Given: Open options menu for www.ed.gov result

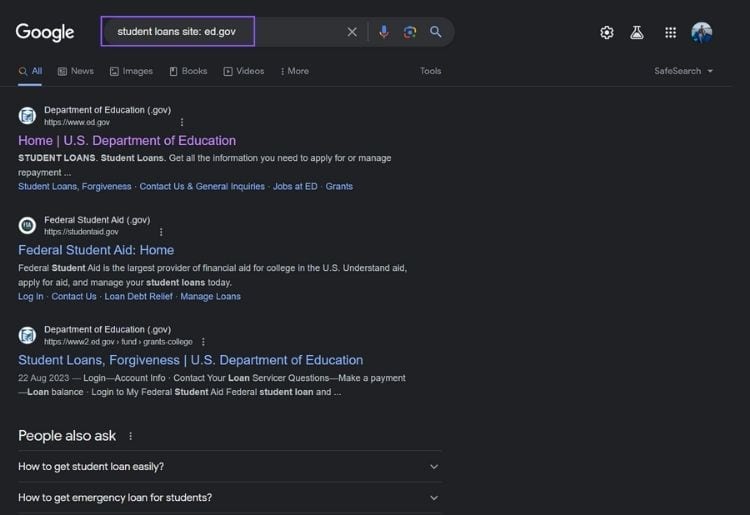Looking at the screenshot, I should [182, 122].
